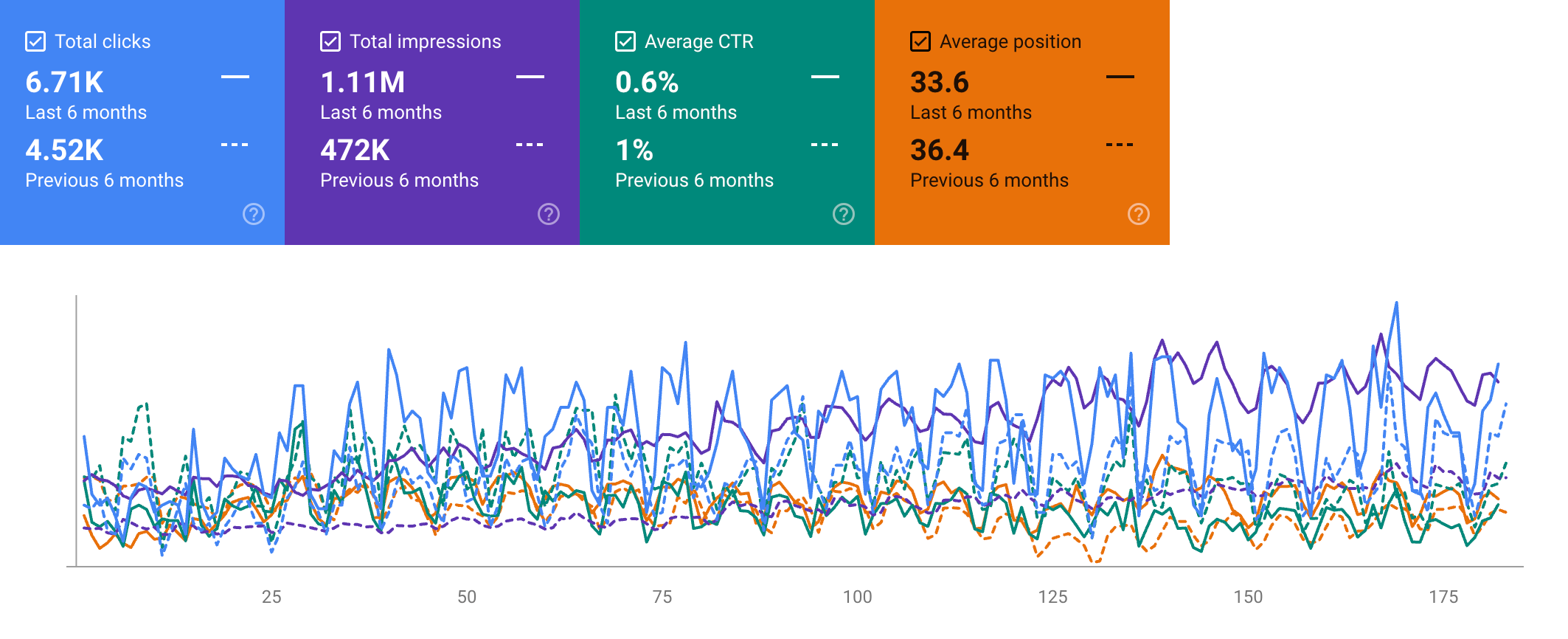Image resolution: width=1568 pixels, height=639 pixels.
Task: Select the 1.11M impressions value
Action: (x=363, y=82)
